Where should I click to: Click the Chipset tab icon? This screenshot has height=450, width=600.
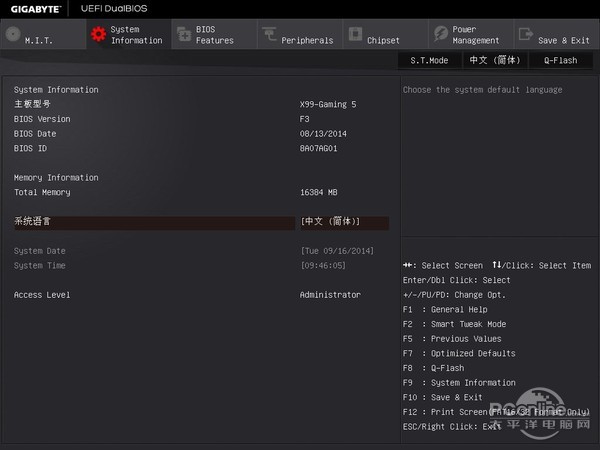pyautogui.click(x=355, y=34)
